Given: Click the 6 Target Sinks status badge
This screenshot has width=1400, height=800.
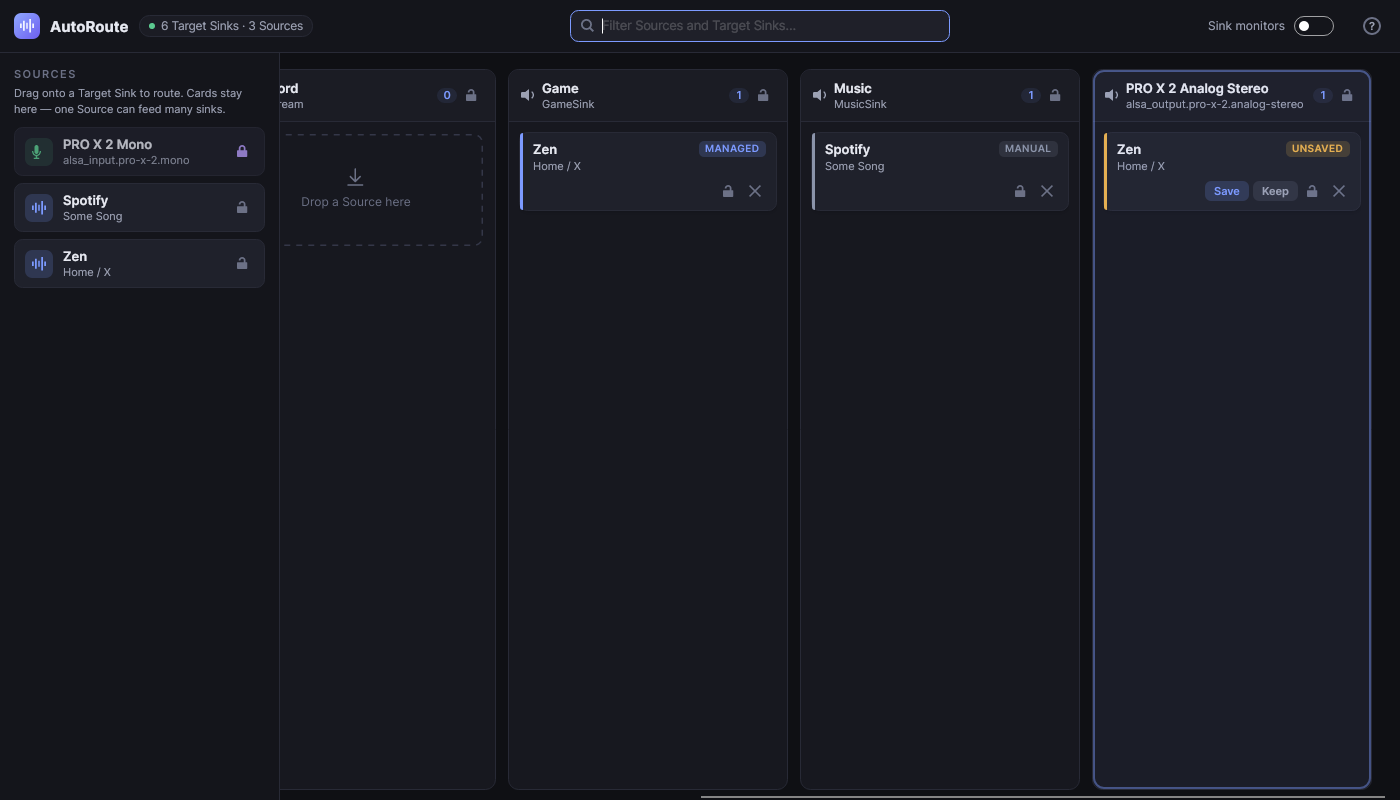Looking at the screenshot, I should coord(226,26).
